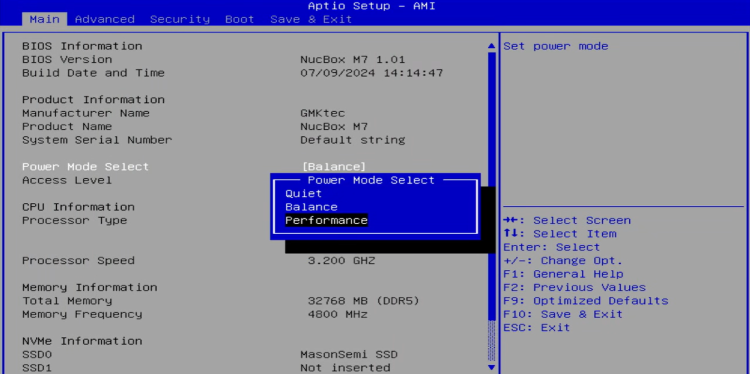Select the Main tab
Image resolution: width=750 pixels, height=374 pixels.
pos(44,19)
